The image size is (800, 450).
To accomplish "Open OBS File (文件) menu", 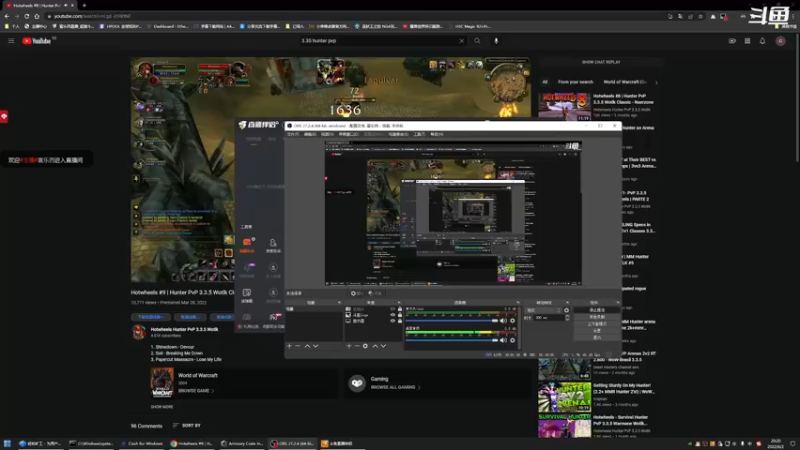I will [x=293, y=134].
